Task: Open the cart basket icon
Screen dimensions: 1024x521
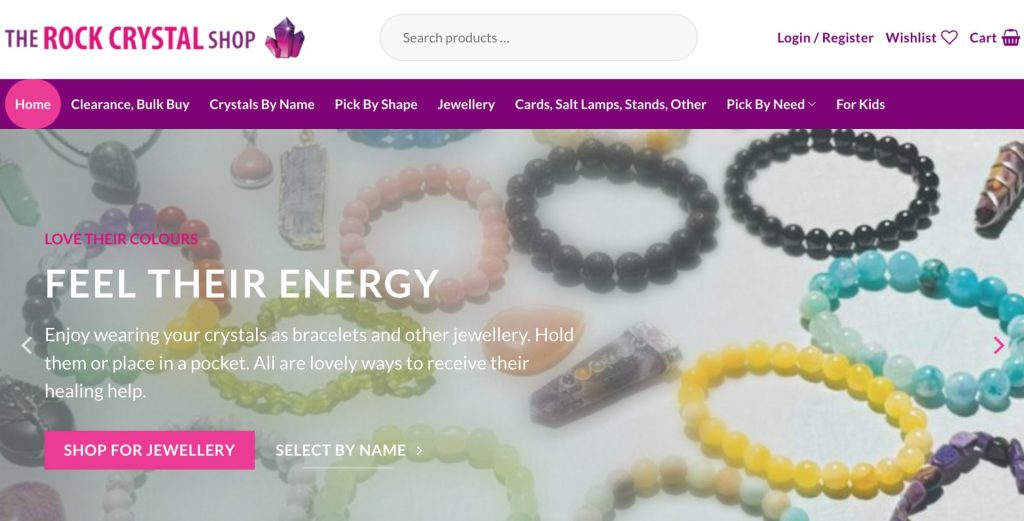Action: (x=1010, y=38)
